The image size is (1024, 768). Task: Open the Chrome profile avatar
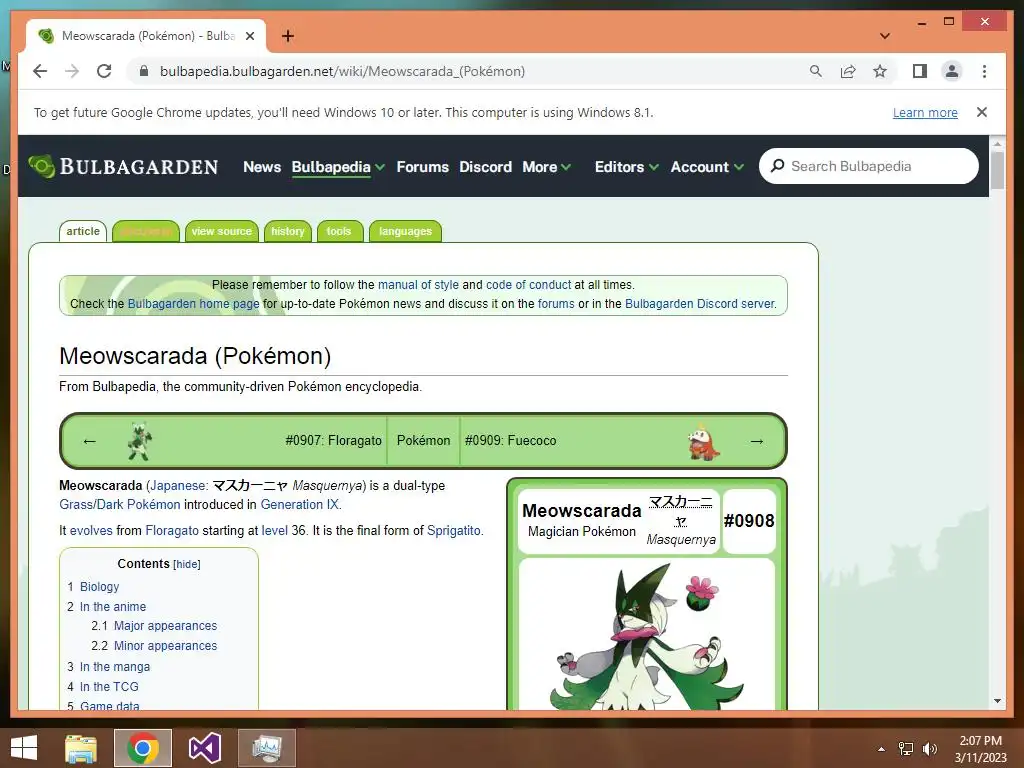click(x=952, y=71)
